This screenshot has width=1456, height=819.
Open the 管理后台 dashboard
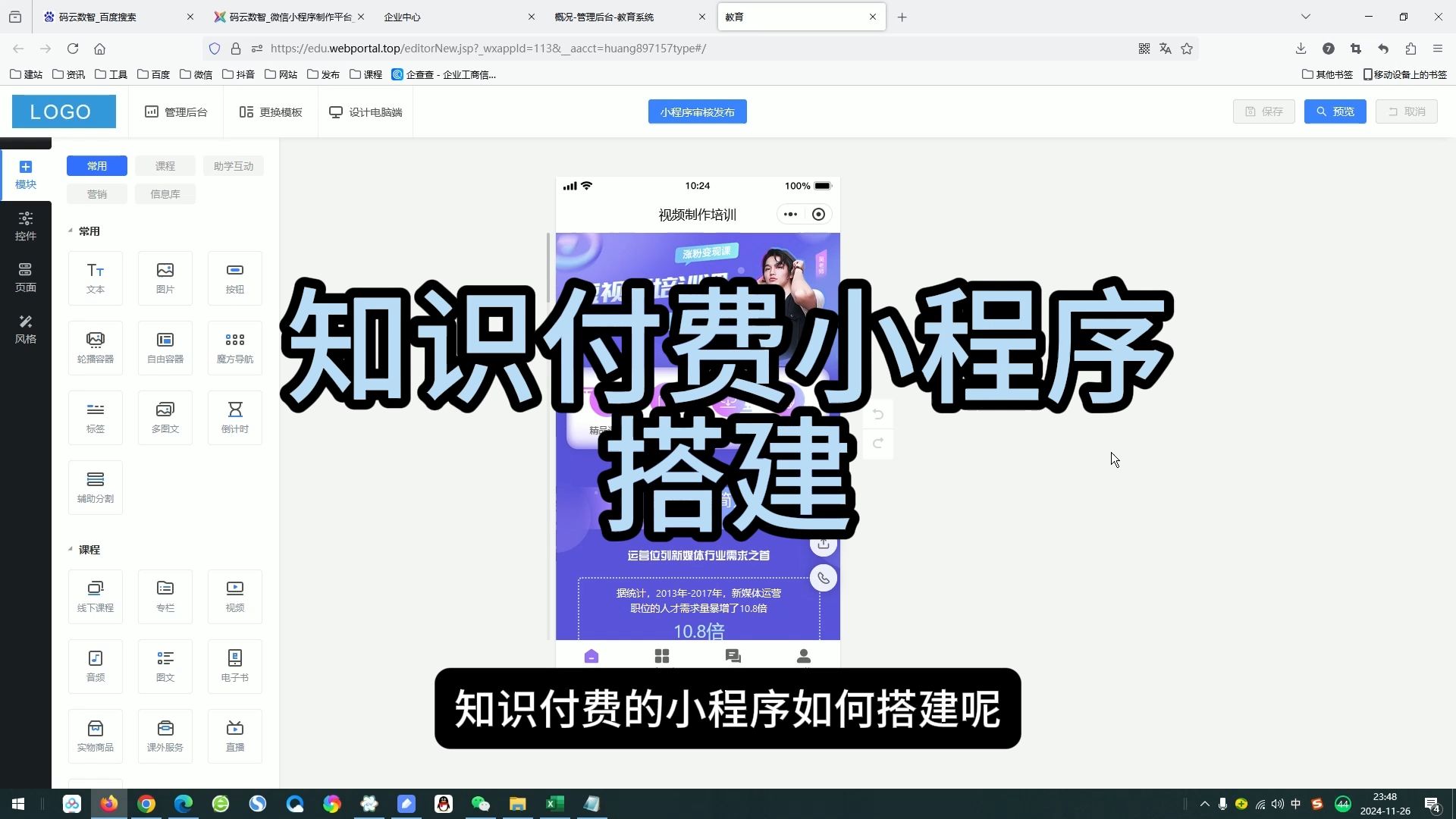175,111
